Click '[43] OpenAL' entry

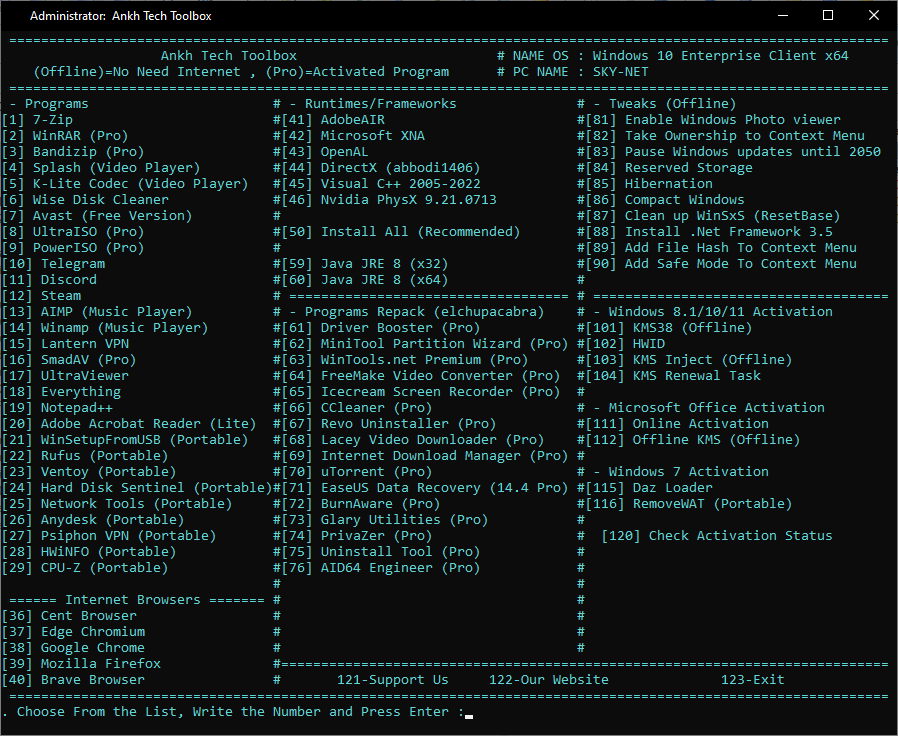click(325, 152)
